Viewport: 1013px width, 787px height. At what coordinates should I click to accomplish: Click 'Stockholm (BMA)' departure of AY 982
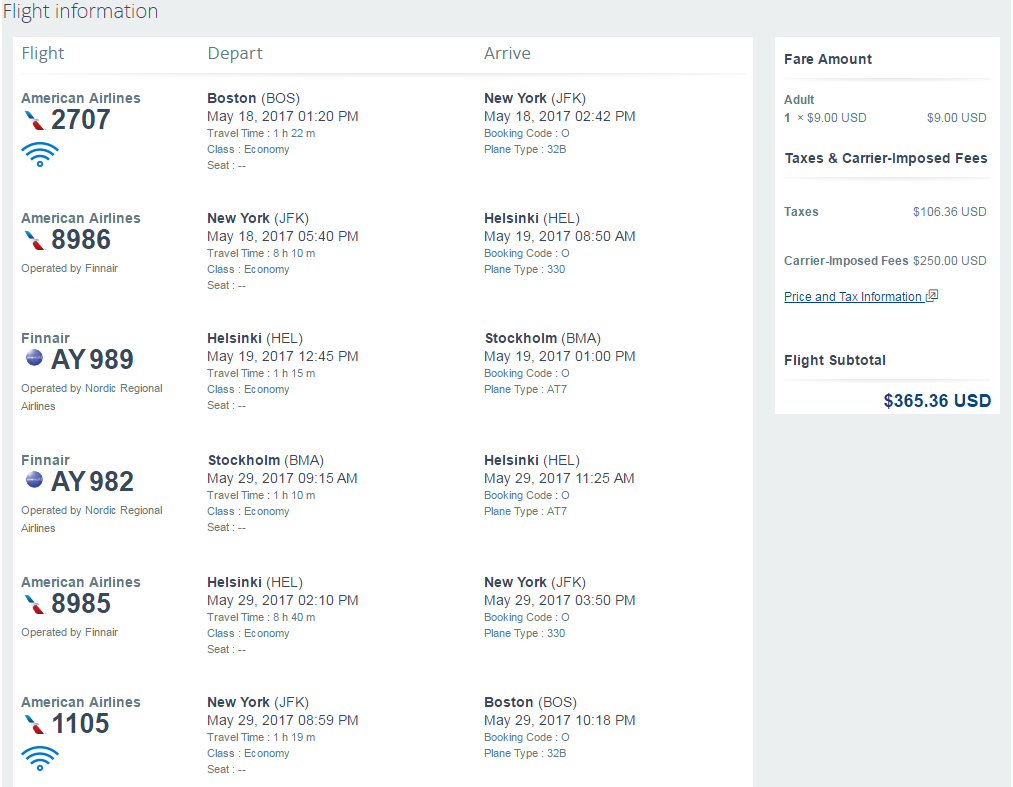(266, 461)
